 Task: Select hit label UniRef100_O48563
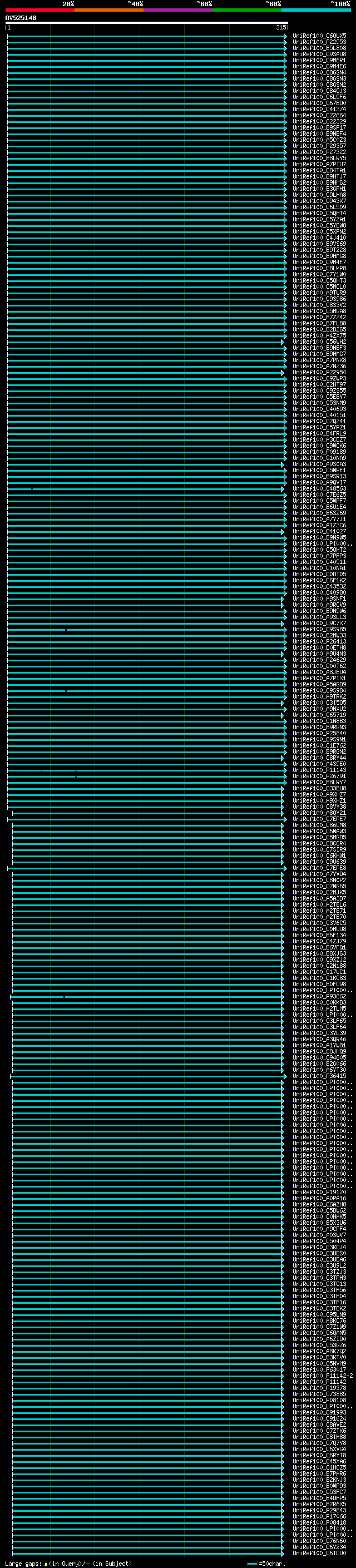[x=319, y=489]
